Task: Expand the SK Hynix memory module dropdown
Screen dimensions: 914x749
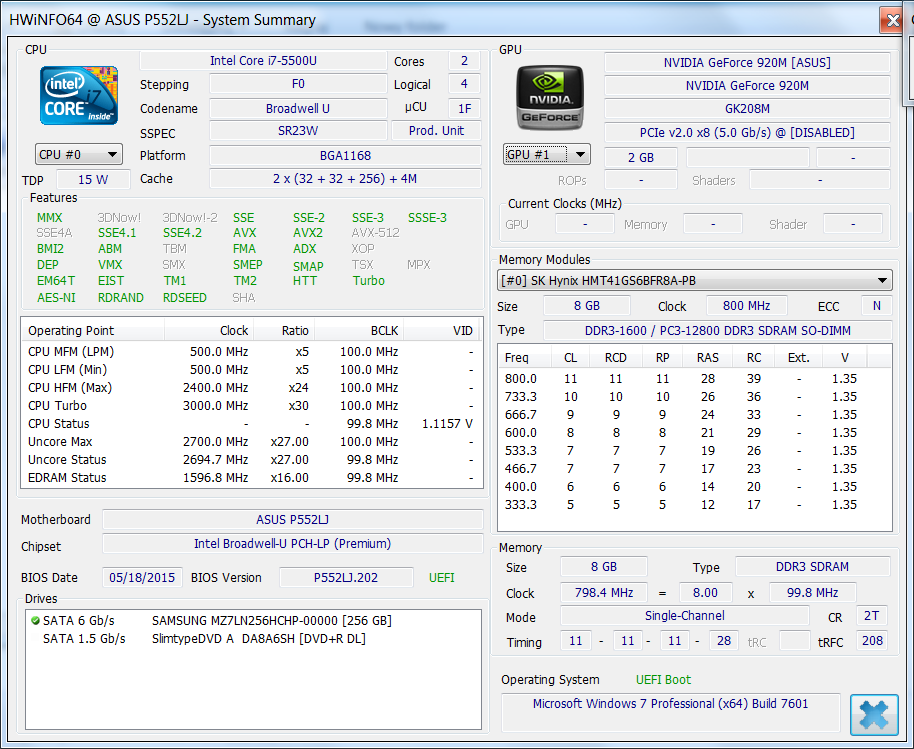Action: pos(694,280)
